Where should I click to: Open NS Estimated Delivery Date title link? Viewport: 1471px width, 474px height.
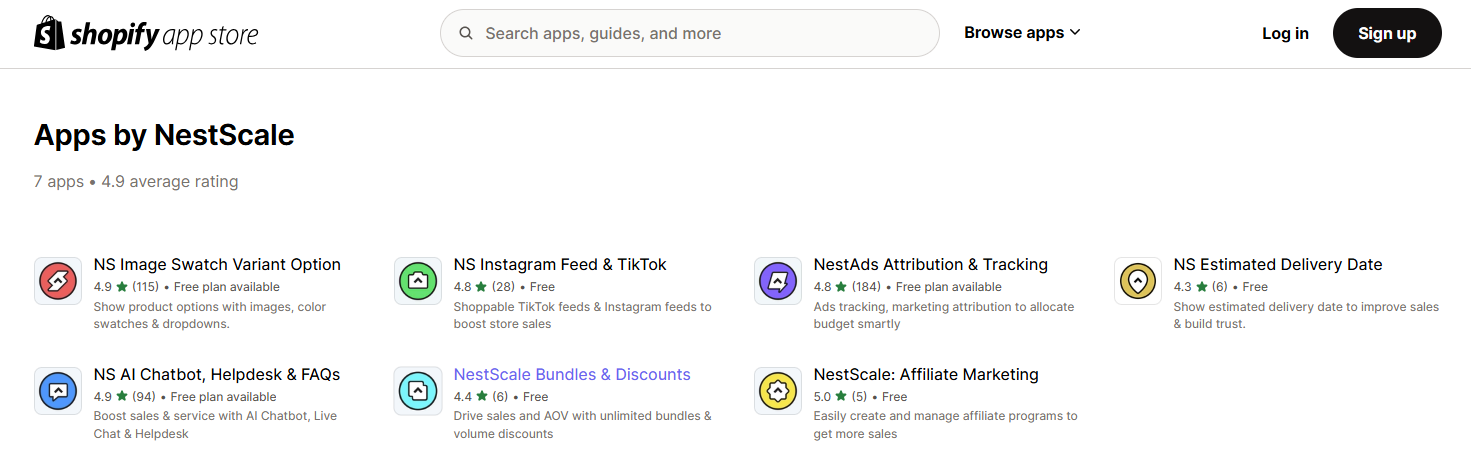[x=1278, y=265]
